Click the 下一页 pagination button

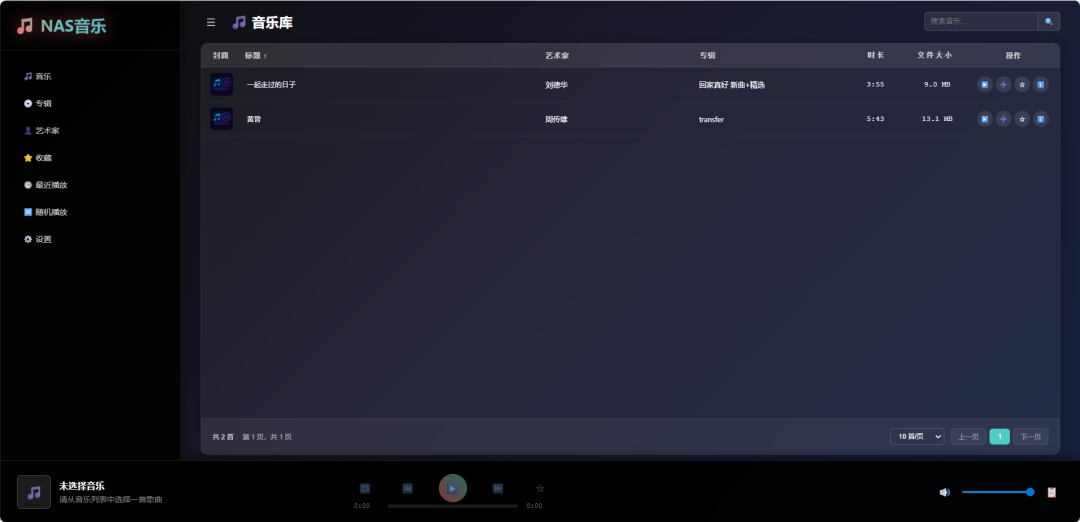1030,437
